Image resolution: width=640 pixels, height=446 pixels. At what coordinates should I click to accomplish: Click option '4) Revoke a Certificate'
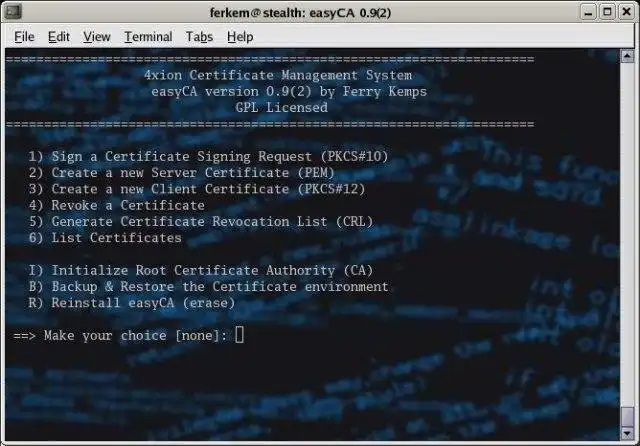tap(117, 205)
